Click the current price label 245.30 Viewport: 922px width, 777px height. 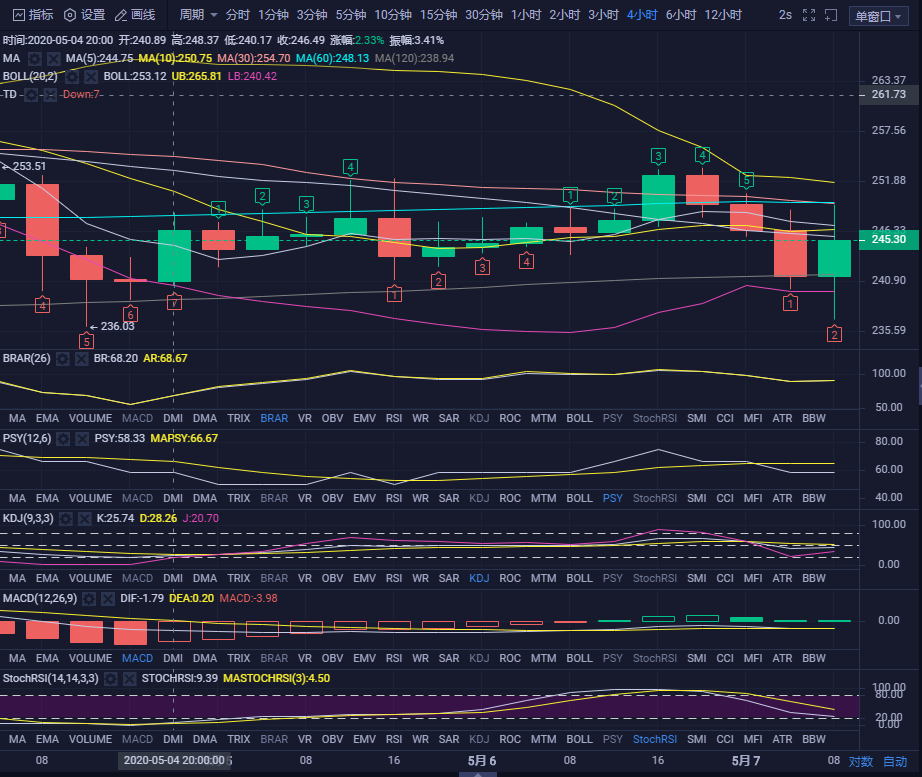[888, 239]
